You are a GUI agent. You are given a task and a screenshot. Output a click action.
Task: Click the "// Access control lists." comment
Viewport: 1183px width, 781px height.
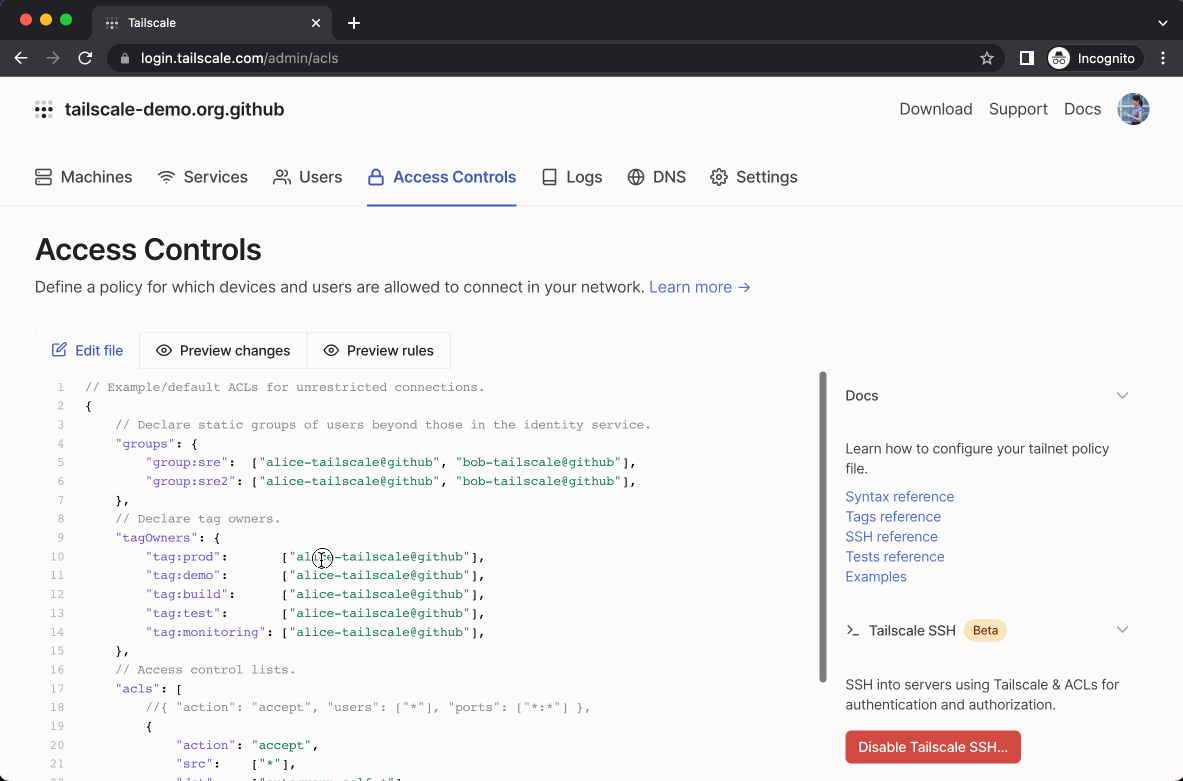(x=205, y=670)
